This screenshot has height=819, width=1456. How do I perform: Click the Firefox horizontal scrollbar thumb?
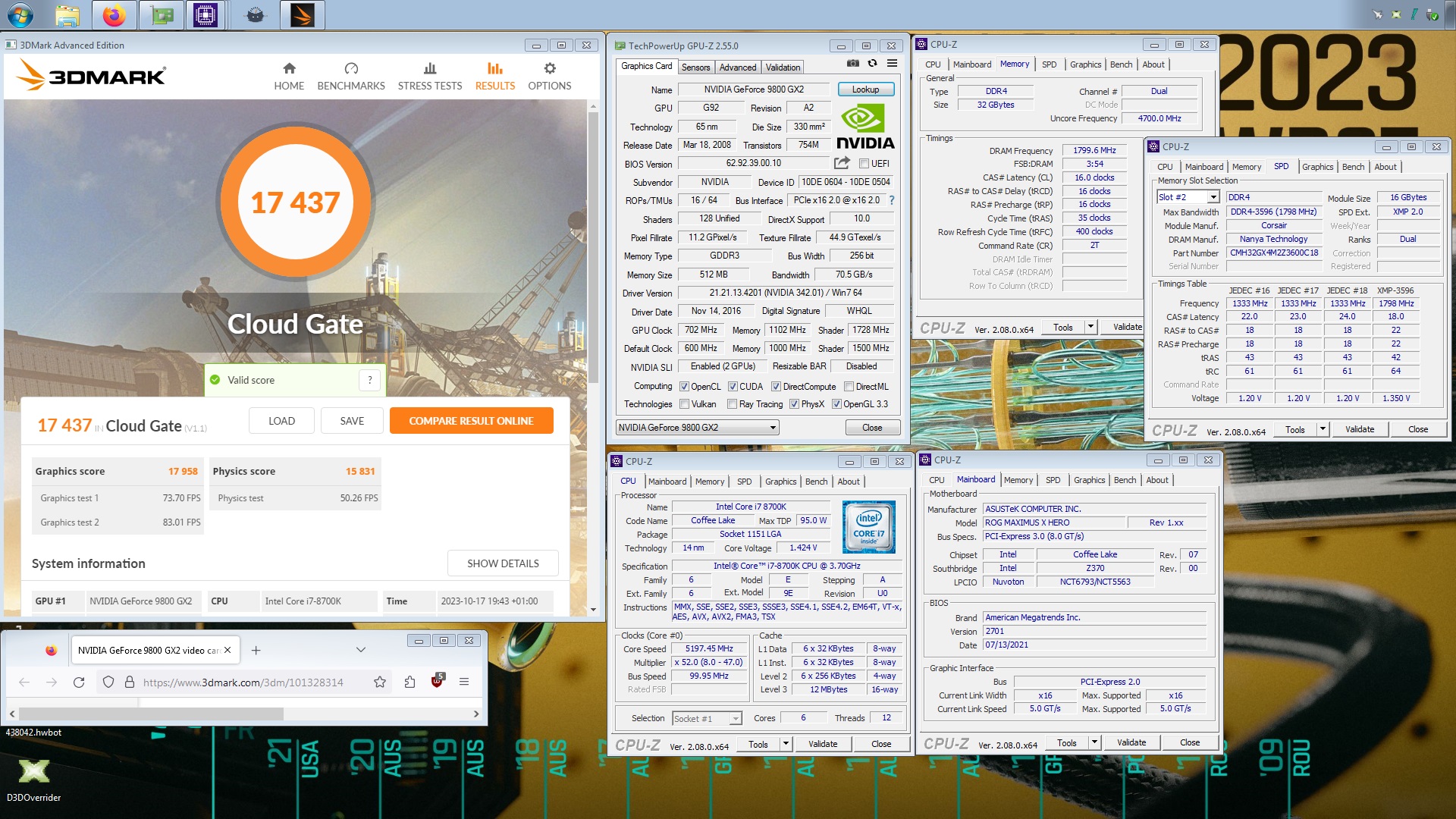(x=151, y=714)
